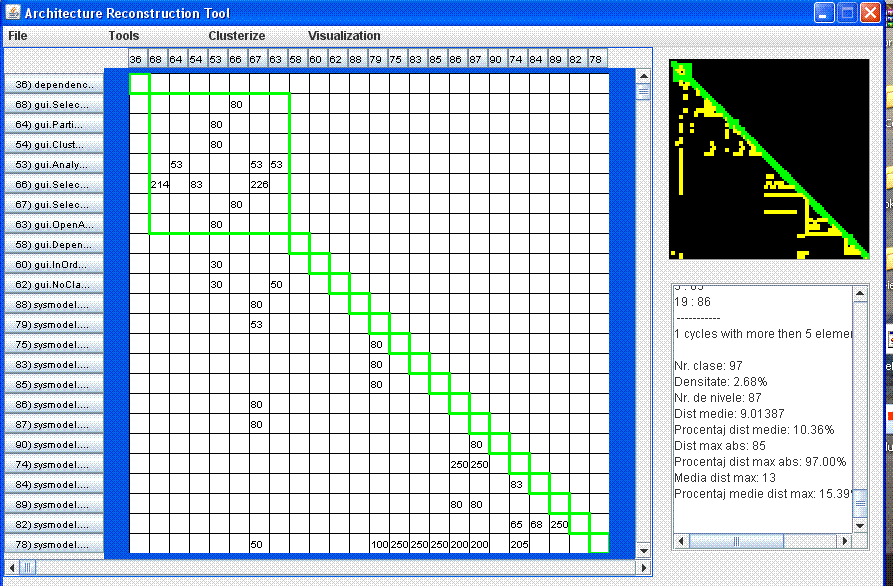The image size is (893, 586).
Task: Select the '53) gui.Analy...' row header
Action: point(53,165)
